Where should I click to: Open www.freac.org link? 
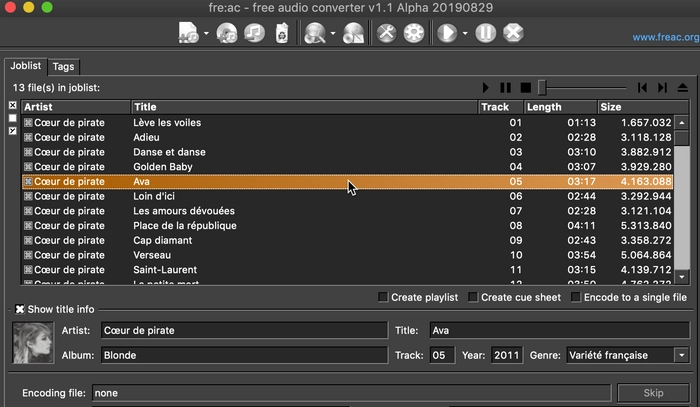click(x=666, y=37)
